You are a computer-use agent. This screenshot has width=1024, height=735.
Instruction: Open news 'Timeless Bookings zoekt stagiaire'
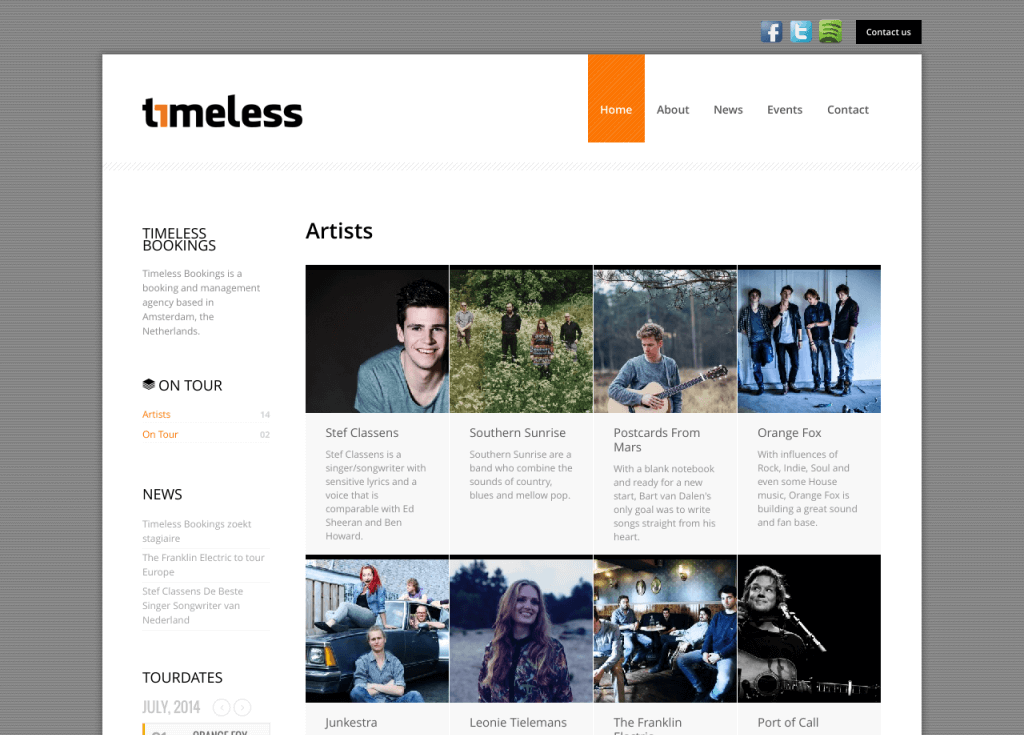[x=197, y=531]
